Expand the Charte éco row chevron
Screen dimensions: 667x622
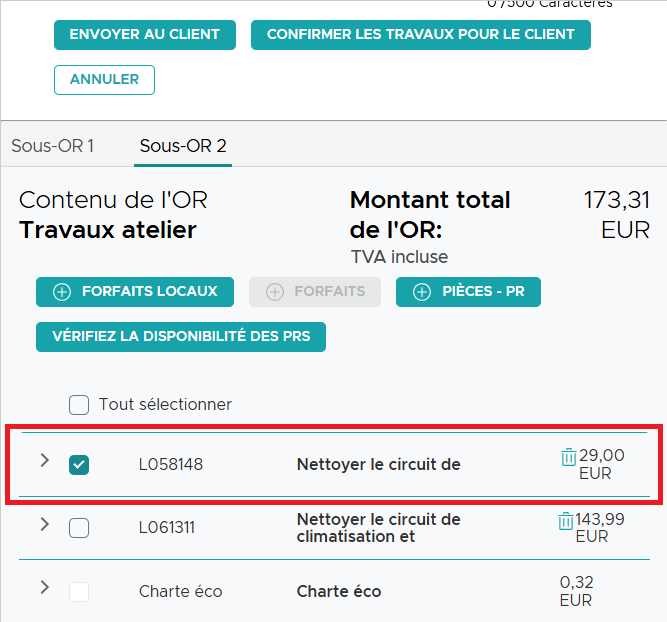click(45, 587)
